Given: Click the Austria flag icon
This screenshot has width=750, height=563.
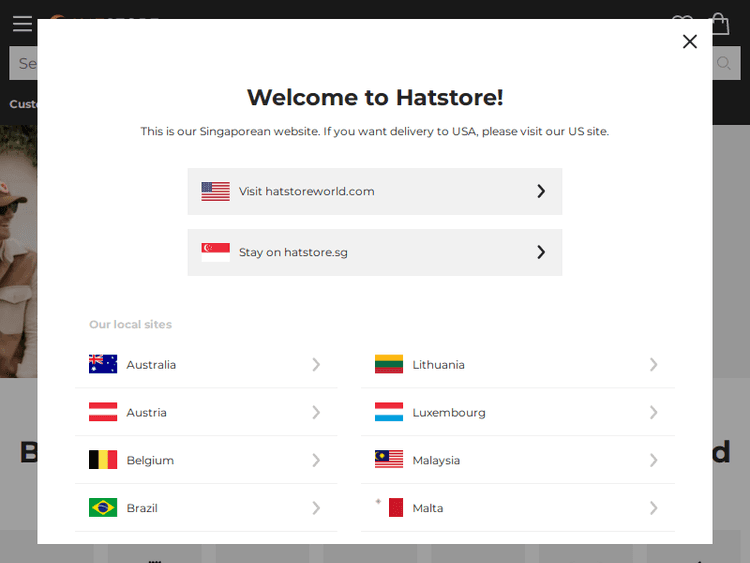Looking at the screenshot, I should pyautogui.click(x=103, y=412).
